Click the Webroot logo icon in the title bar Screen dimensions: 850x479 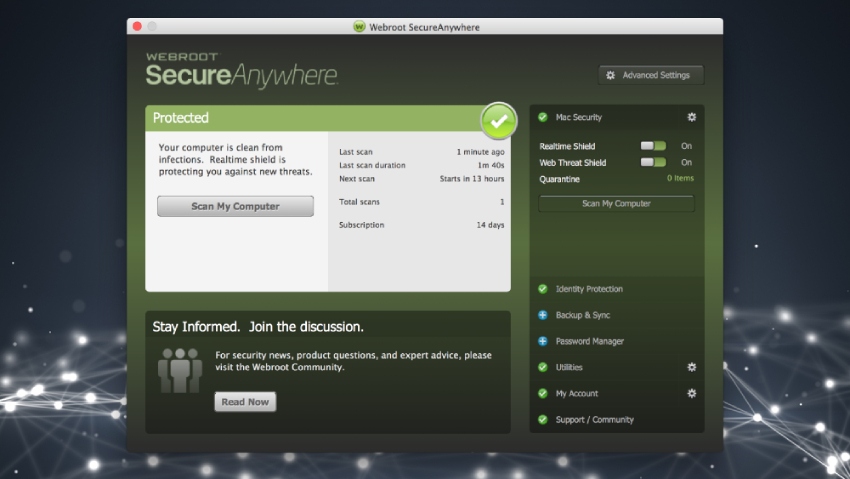coord(359,27)
